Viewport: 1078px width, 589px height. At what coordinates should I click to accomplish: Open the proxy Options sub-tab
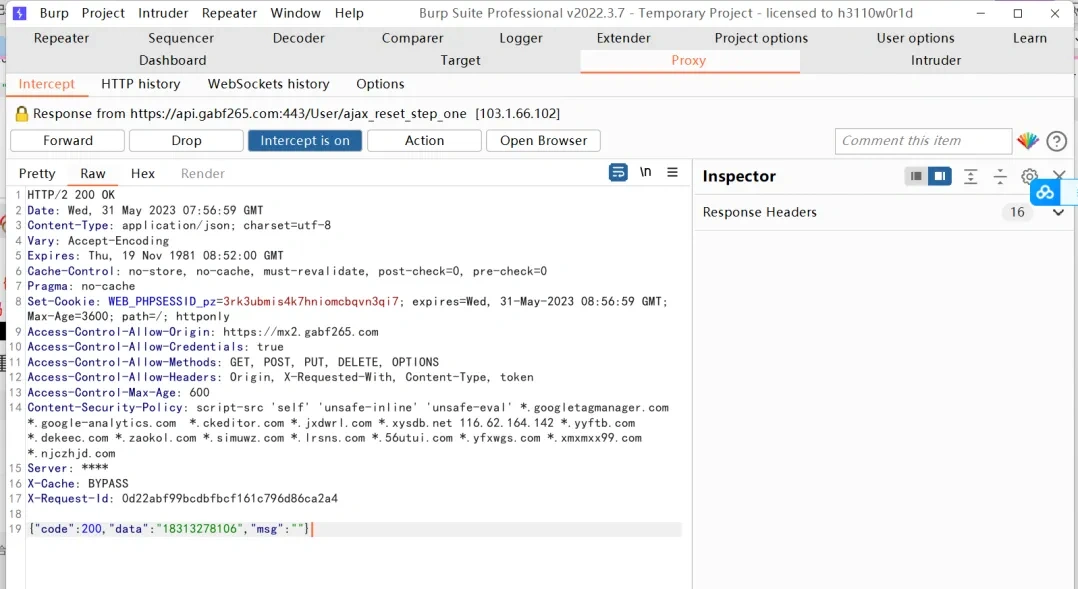pos(380,85)
